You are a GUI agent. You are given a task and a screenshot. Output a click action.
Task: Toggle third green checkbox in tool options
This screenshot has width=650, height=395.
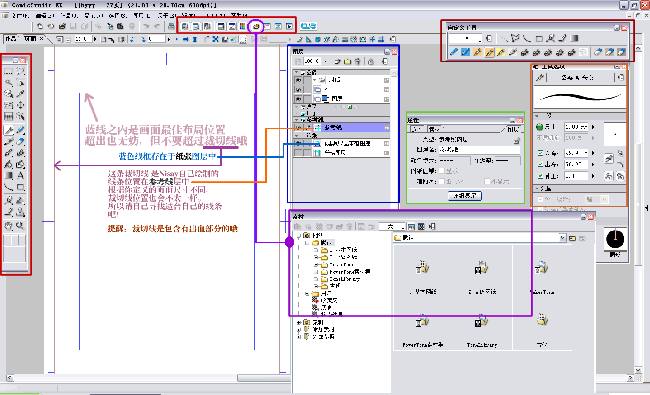pyautogui.click(x=541, y=176)
